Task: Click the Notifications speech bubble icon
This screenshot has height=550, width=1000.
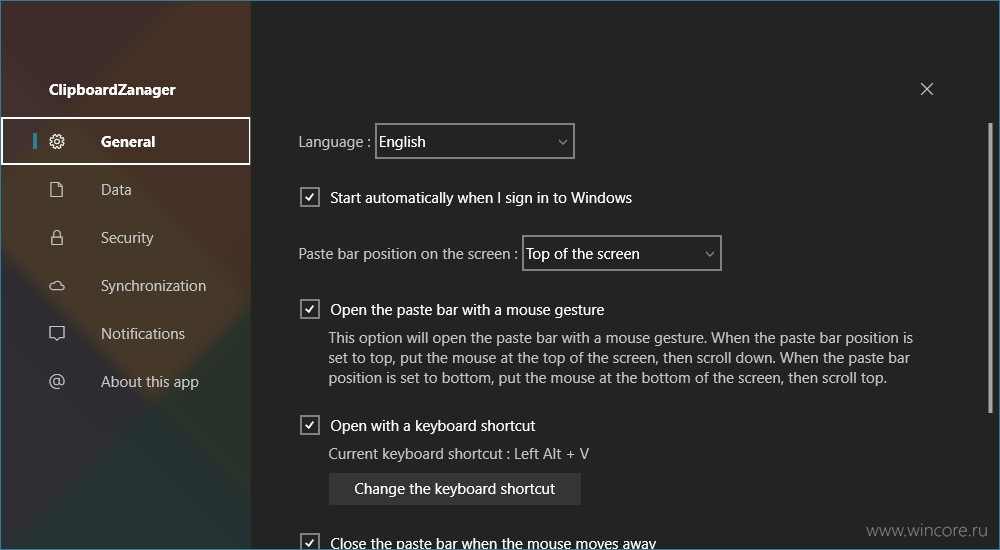Action: point(57,334)
